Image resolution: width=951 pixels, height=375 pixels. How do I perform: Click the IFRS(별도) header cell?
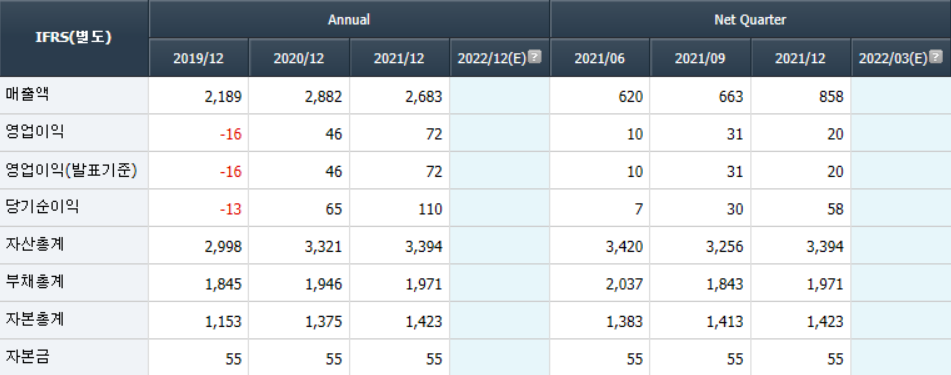tap(74, 38)
